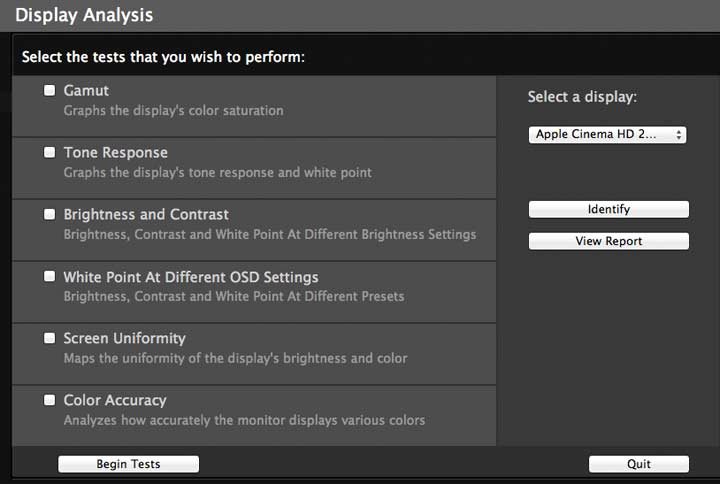This screenshot has width=720, height=484.
Task: Check the Tone Response test
Action: (x=50, y=152)
